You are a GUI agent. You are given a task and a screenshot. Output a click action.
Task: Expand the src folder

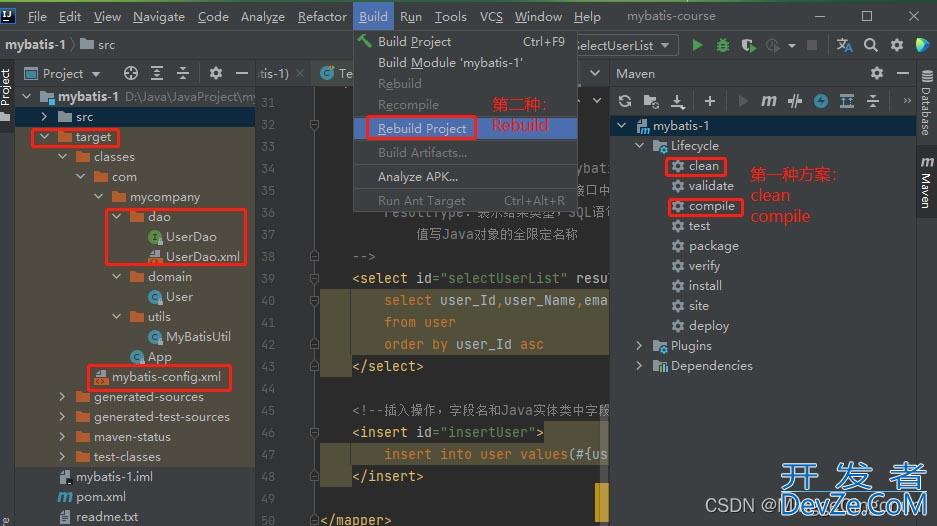point(44,117)
